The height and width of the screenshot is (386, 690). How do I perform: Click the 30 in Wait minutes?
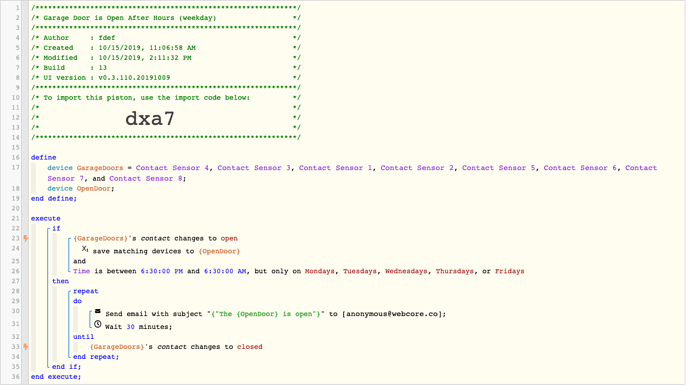click(130, 327)
